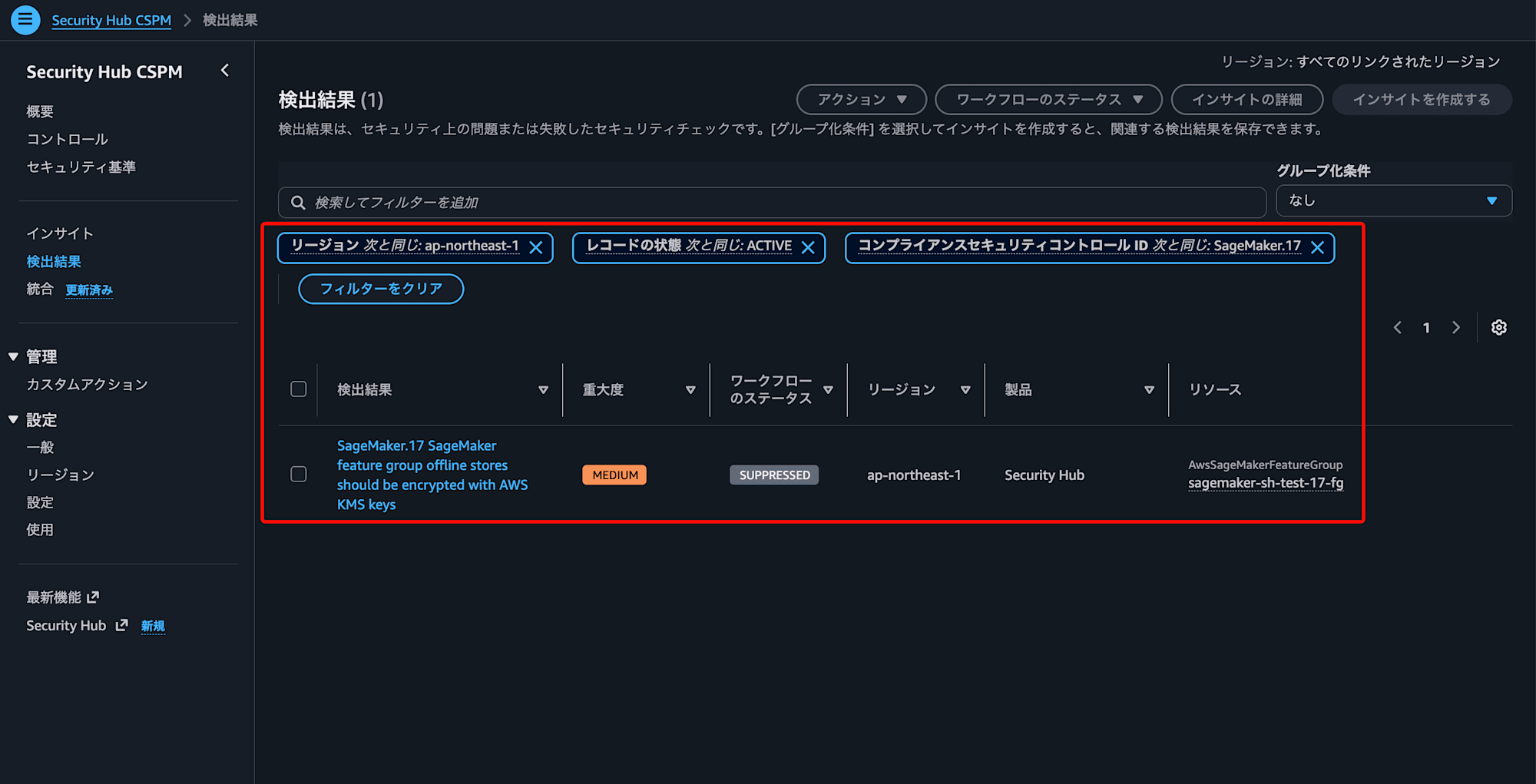This screenshot has height=784, width=1536.
Task: Click the リージョン filter chip label
Action: (x=405, y=246)
